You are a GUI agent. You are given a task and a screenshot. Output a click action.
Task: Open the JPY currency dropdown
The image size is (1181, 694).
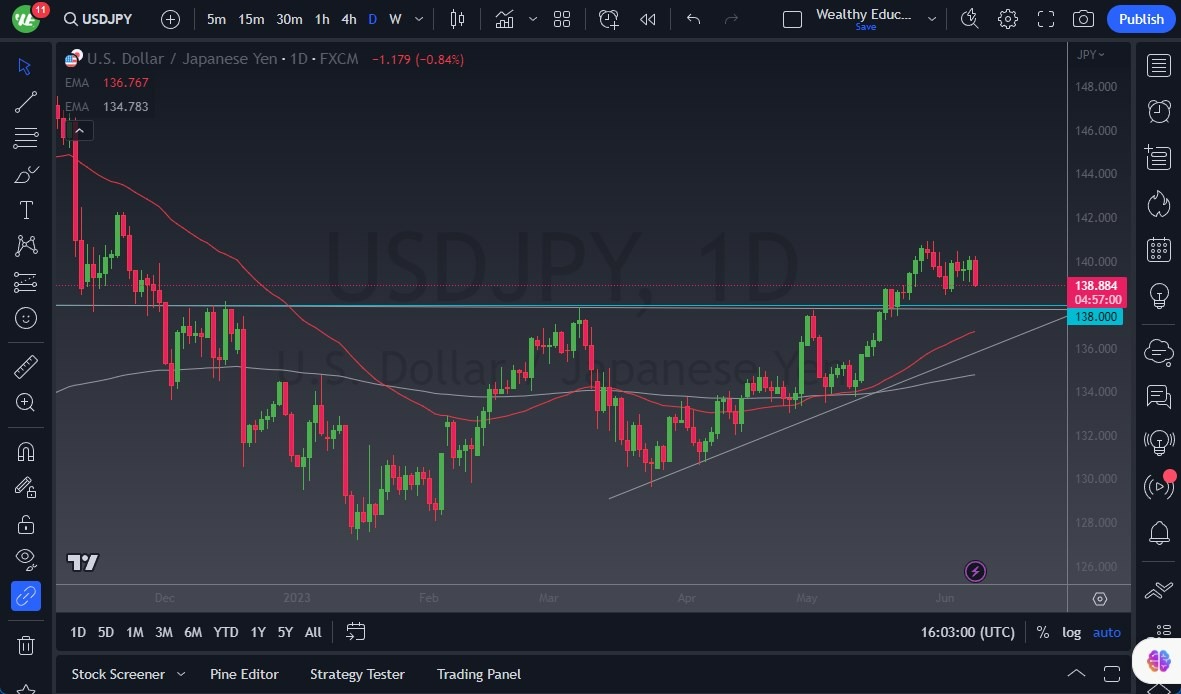pyautogui.click(x=1089, y=54)
